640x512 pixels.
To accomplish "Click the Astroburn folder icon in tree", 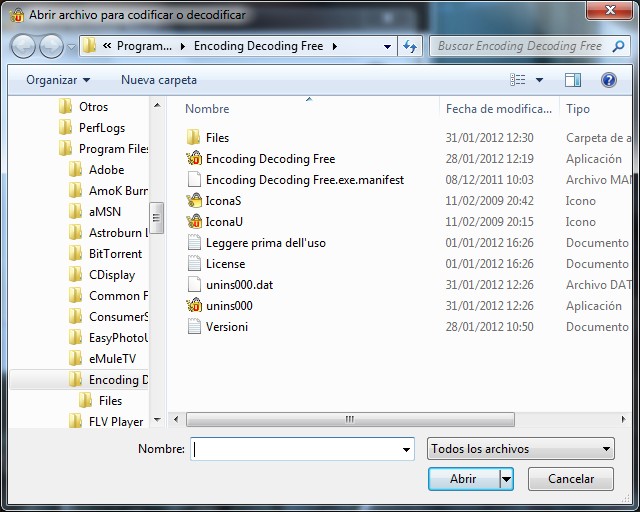I will 76,232.
